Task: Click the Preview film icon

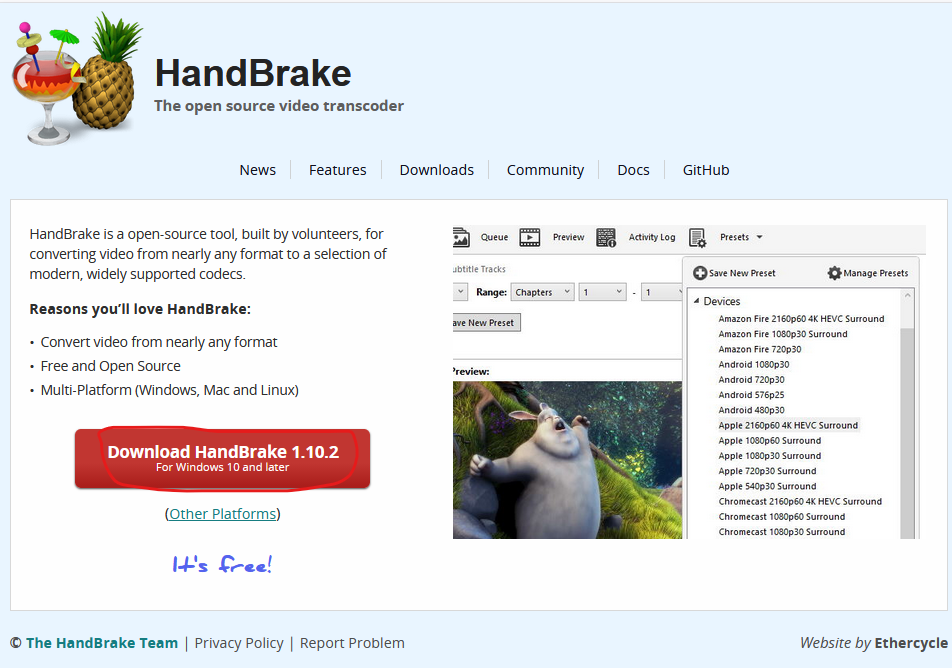Action: pyautogui.click(x=529, y=237)
